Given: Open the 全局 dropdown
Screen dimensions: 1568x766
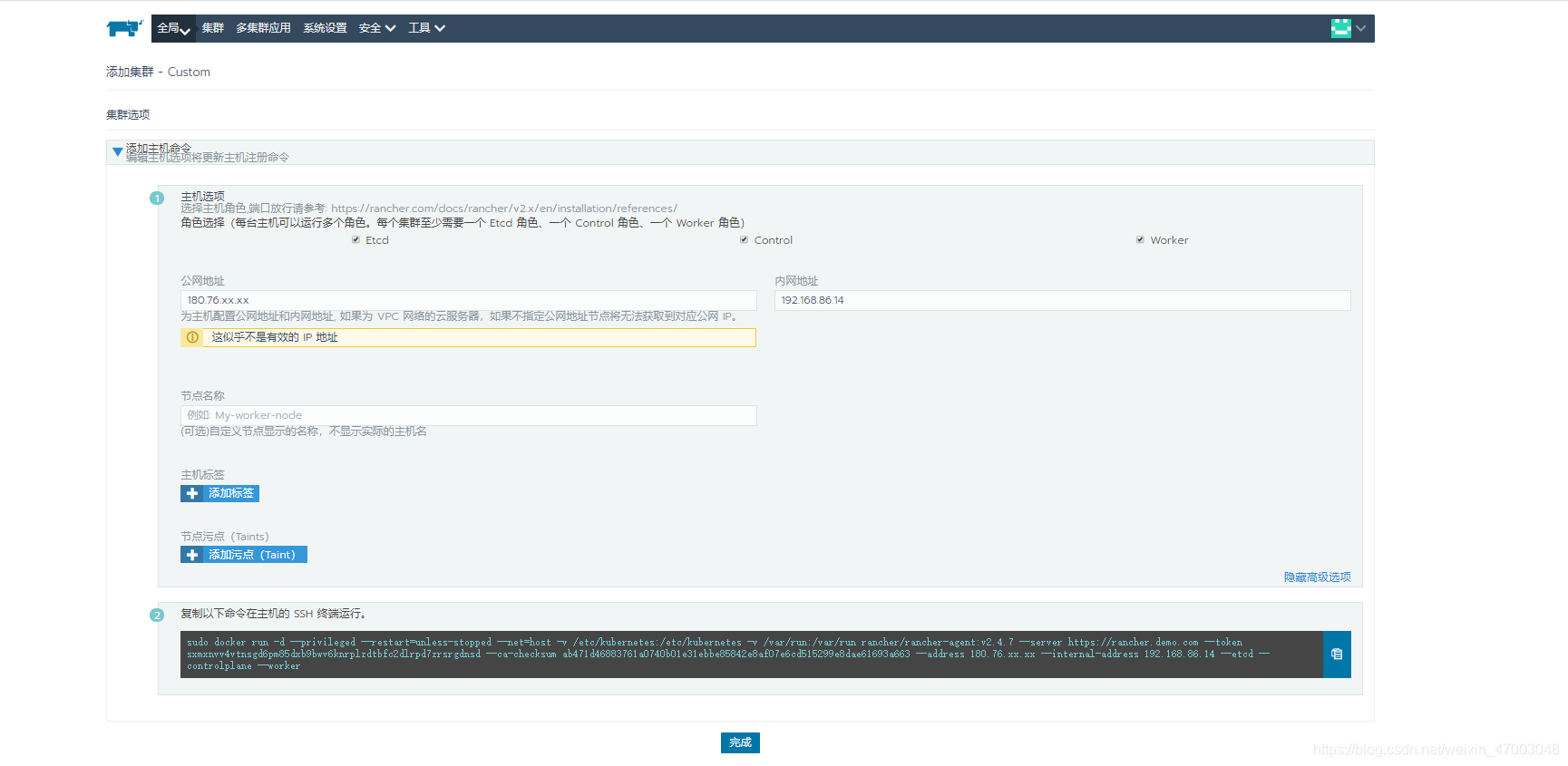Looking at the screenshot, I should (x=173, y=28).
